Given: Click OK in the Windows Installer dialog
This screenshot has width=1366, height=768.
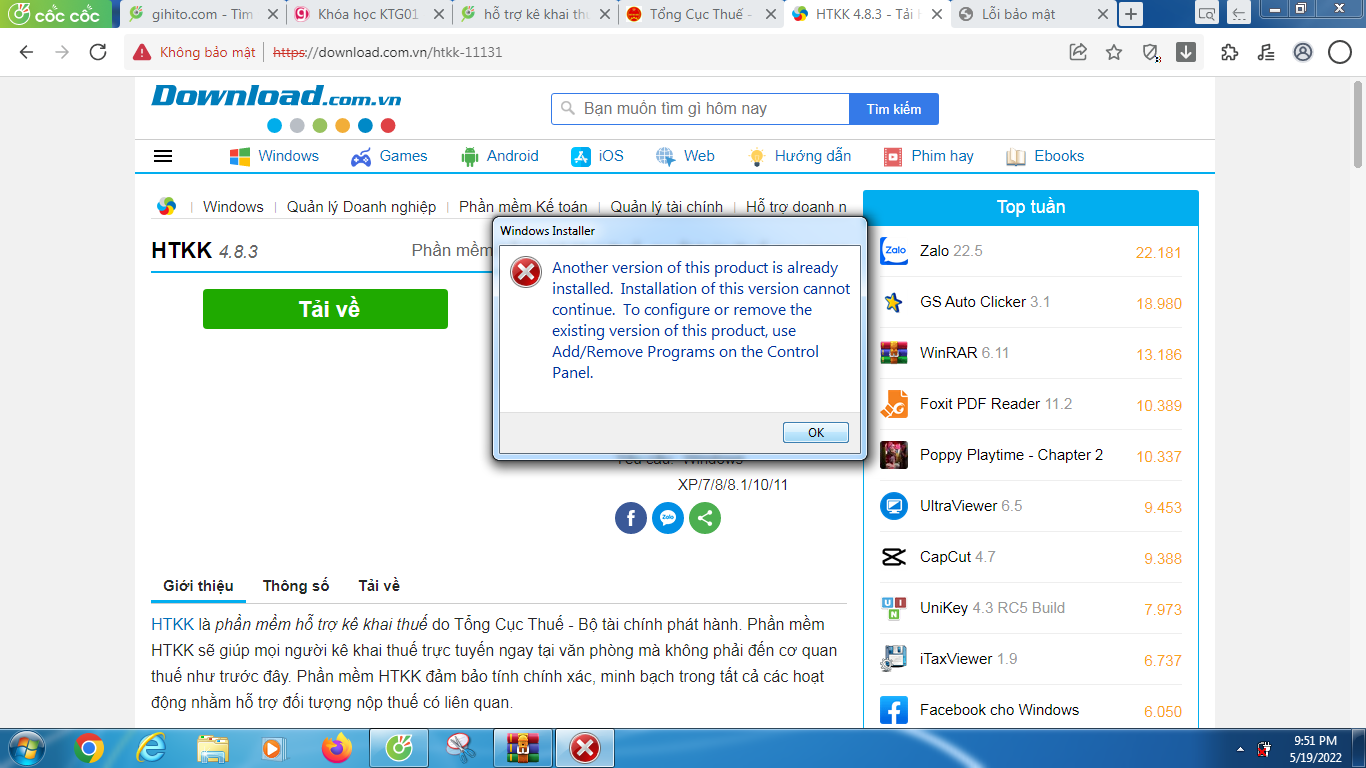Looking at the screenshot, I should click(816, 432).
